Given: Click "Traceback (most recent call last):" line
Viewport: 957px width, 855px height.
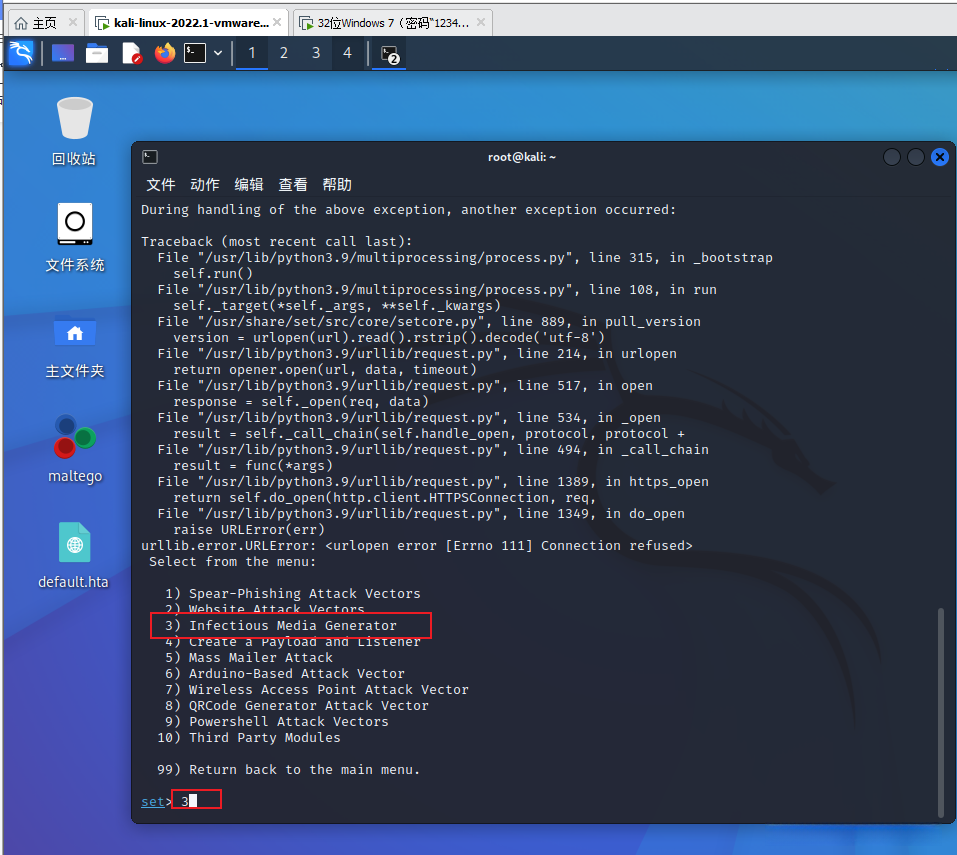Looking at the screenshot, I should pyautogui.click(x=276, y=242).
